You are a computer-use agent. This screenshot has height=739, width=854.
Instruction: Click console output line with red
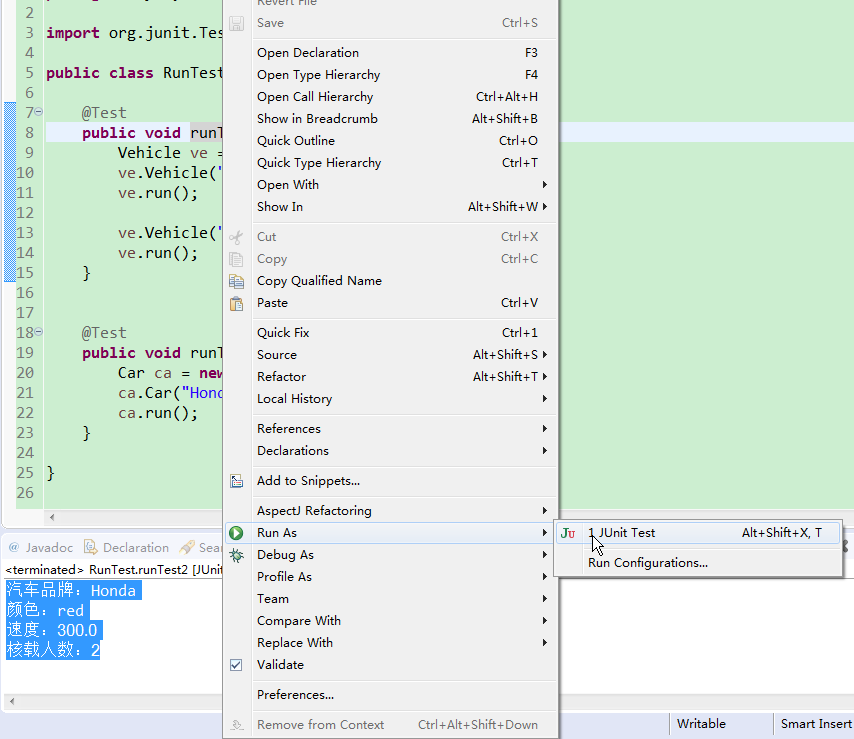click(x=48, y=610)
